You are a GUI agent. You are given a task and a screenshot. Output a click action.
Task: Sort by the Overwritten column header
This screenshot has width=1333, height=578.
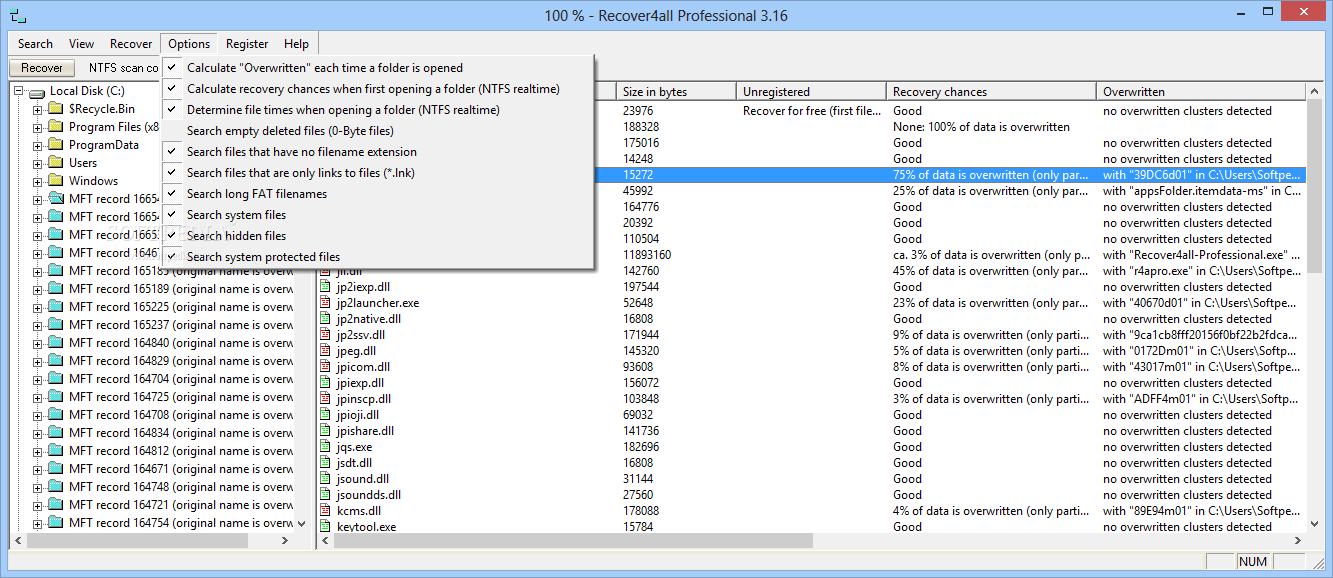point(1201,91)
